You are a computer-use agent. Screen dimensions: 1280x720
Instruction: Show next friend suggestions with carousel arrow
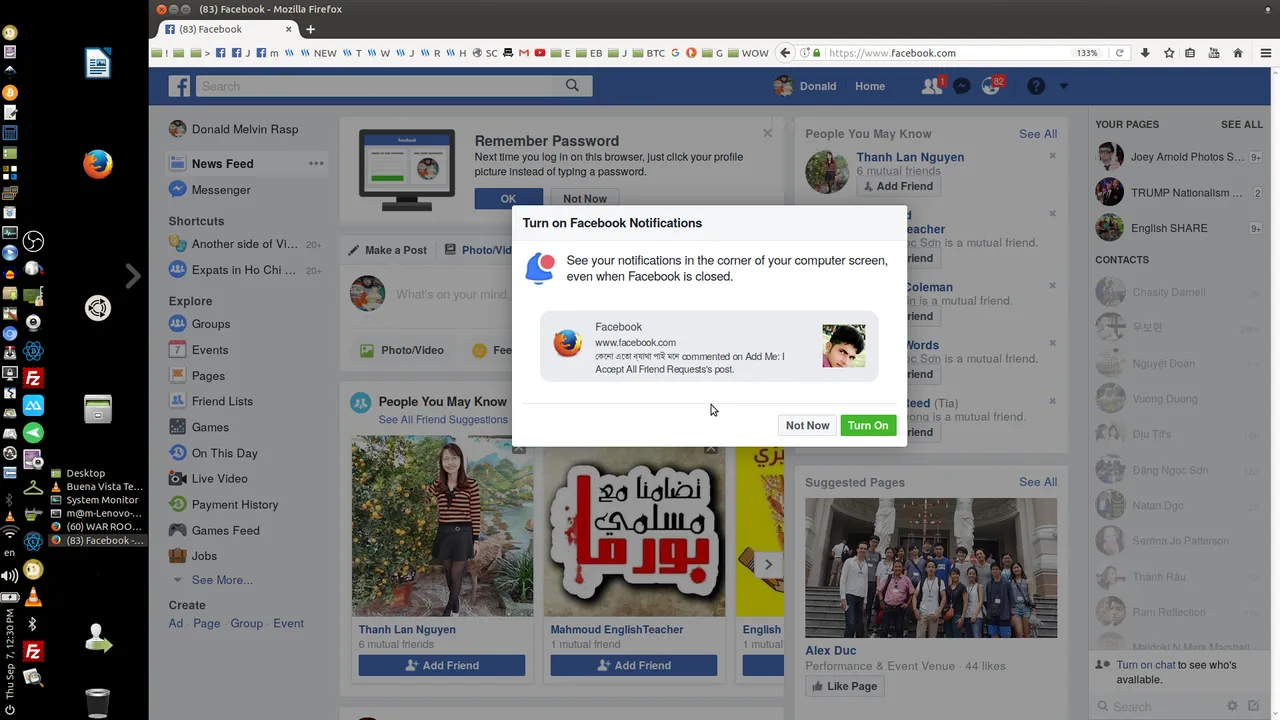coord(768,564)
